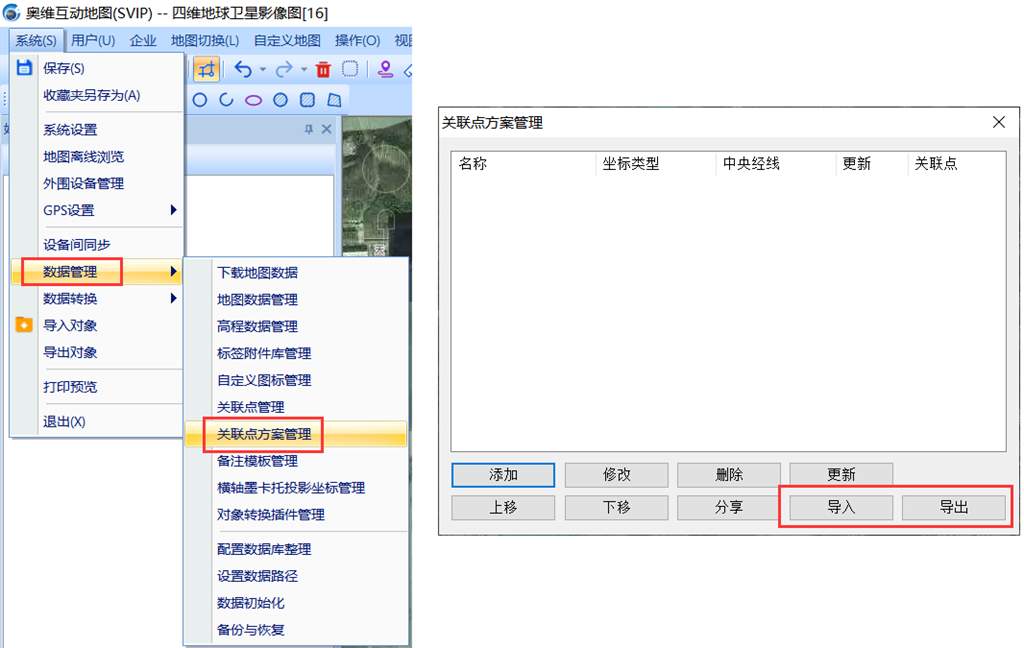Click the 导出 button in dialog
This screenshot has height=648, width=1024.
pos(953,507)
